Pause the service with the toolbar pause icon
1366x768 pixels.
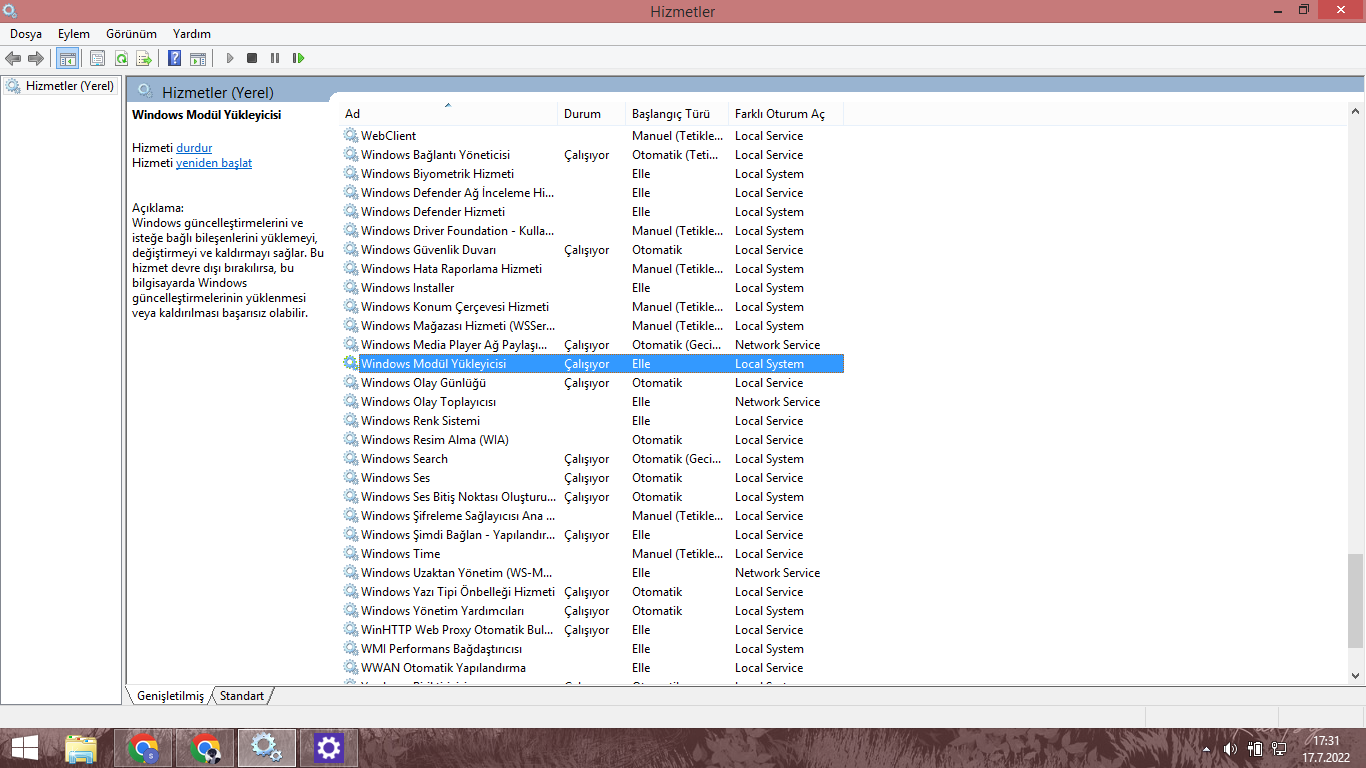click(275, 58)
